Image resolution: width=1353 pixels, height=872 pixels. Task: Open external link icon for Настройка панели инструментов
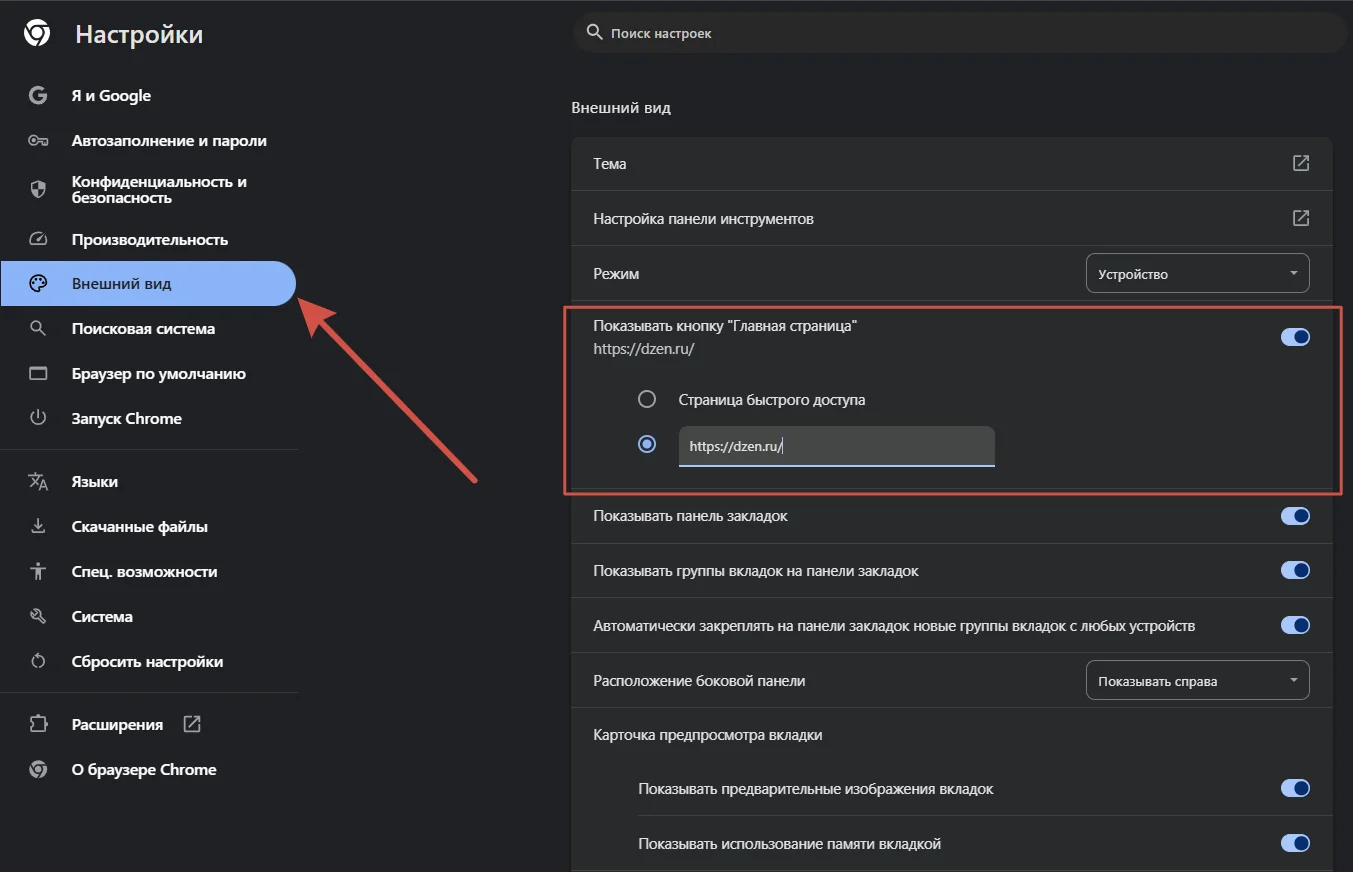click(x=1301, y=218)
